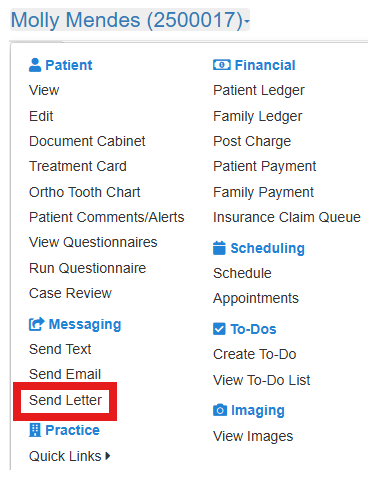Image resolution: width=373 pixels, height=482 pixels.
Task: Select Insurance Claim Queue
Action: tap(287, 217)
